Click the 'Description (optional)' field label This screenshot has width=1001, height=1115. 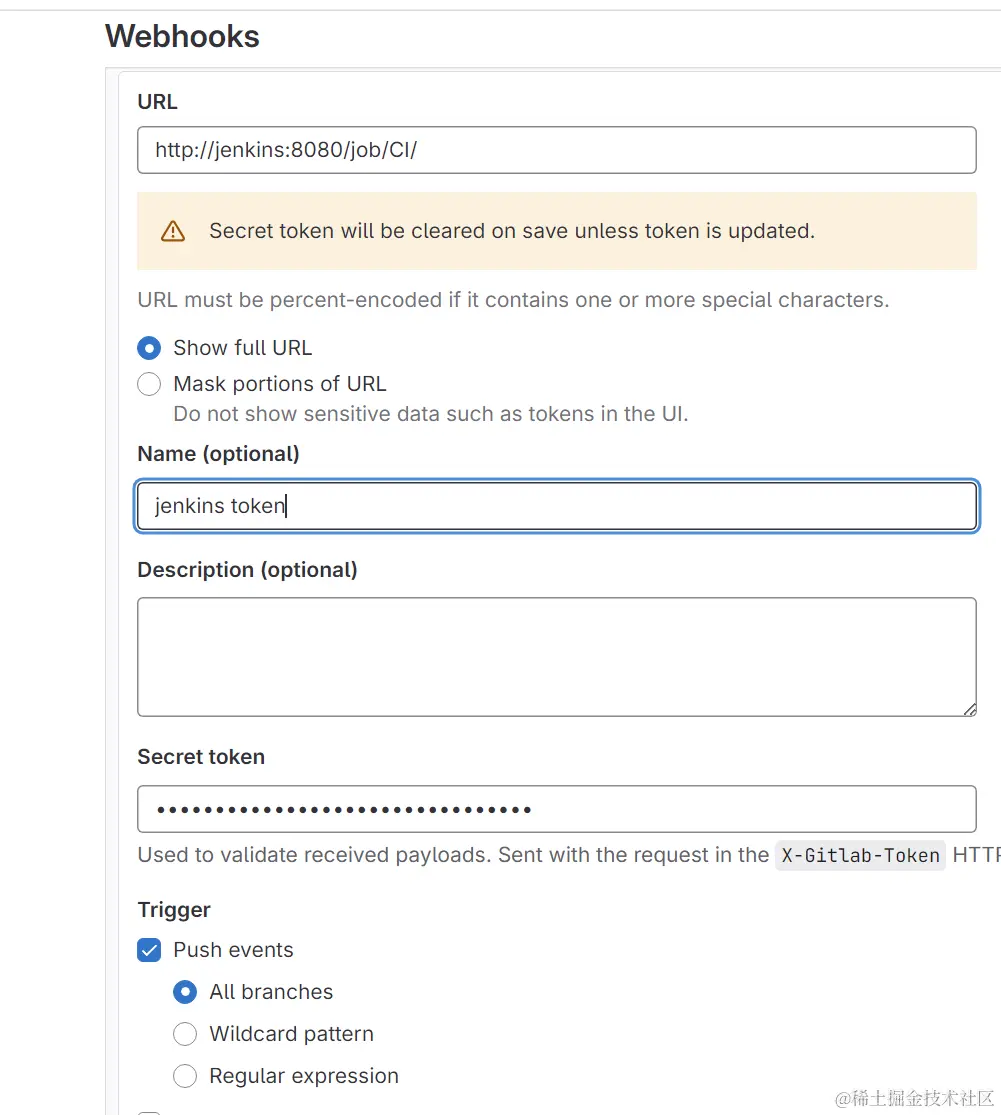[x=247, y=570]
